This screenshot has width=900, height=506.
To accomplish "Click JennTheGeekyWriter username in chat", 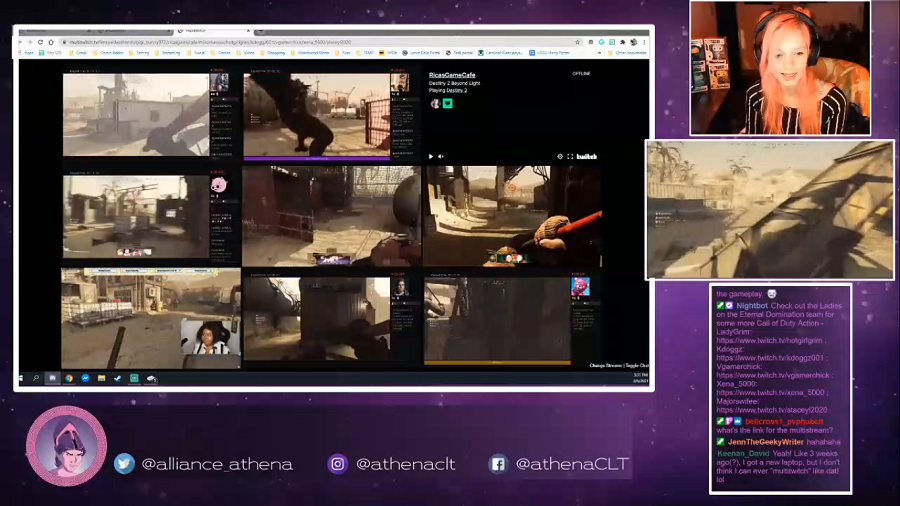I will (766, 442).
